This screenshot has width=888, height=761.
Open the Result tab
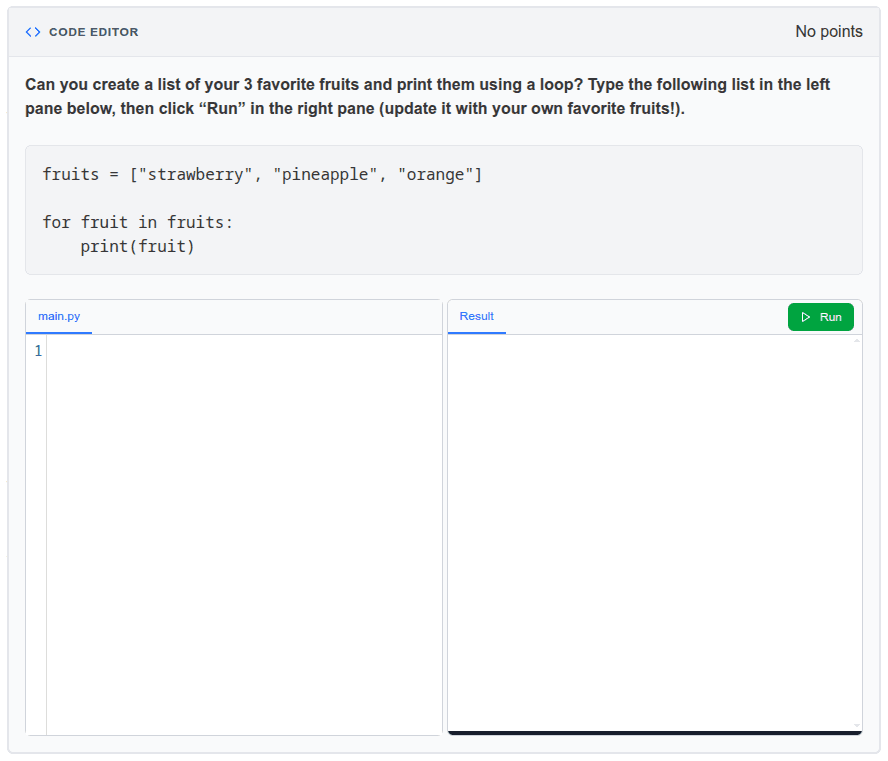[476, 317]
